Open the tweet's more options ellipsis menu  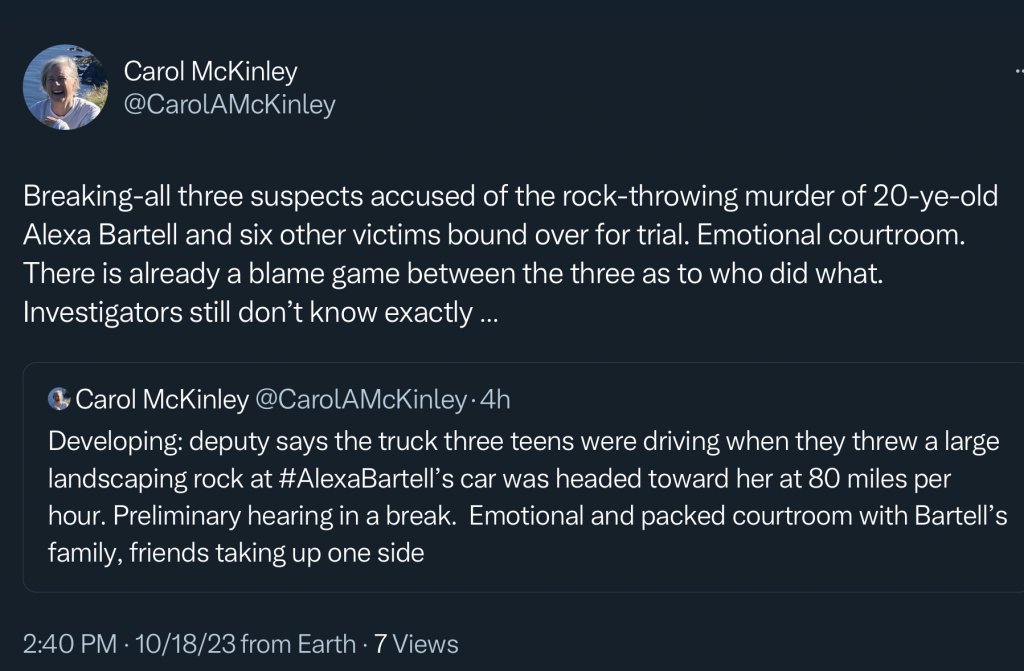tap(1017, 72)
